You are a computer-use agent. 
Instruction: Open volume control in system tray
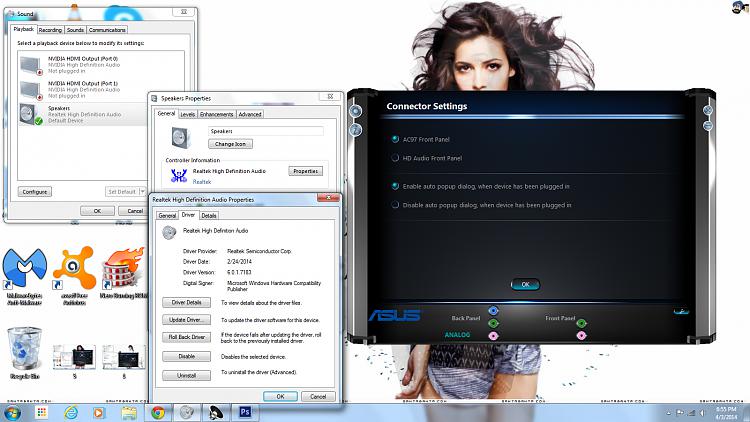tap(703, 413)
